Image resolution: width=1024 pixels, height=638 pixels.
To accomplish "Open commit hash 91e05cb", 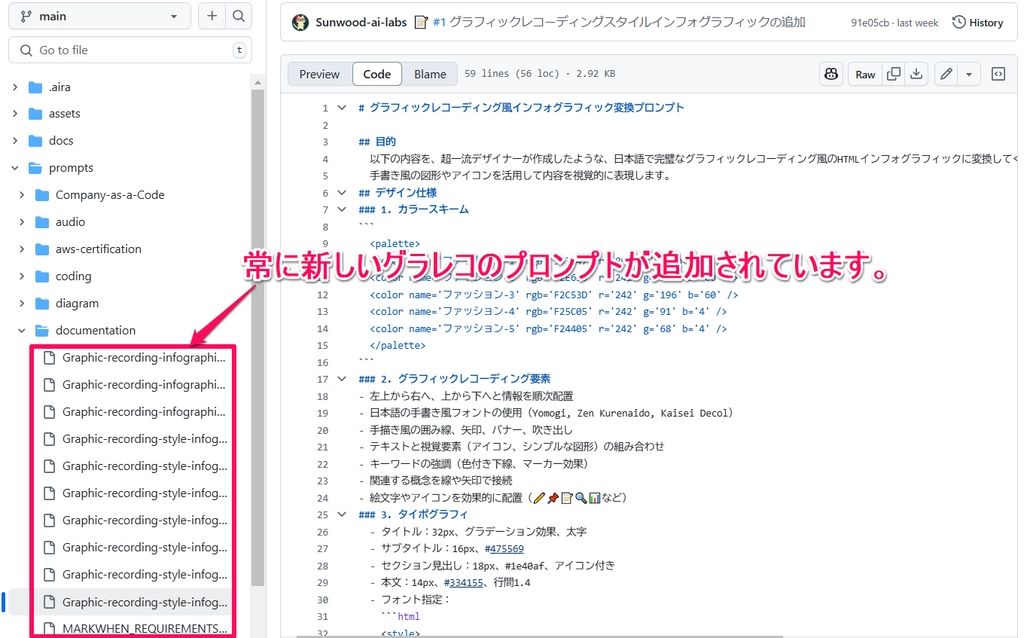I will click(x=870, y=23).
